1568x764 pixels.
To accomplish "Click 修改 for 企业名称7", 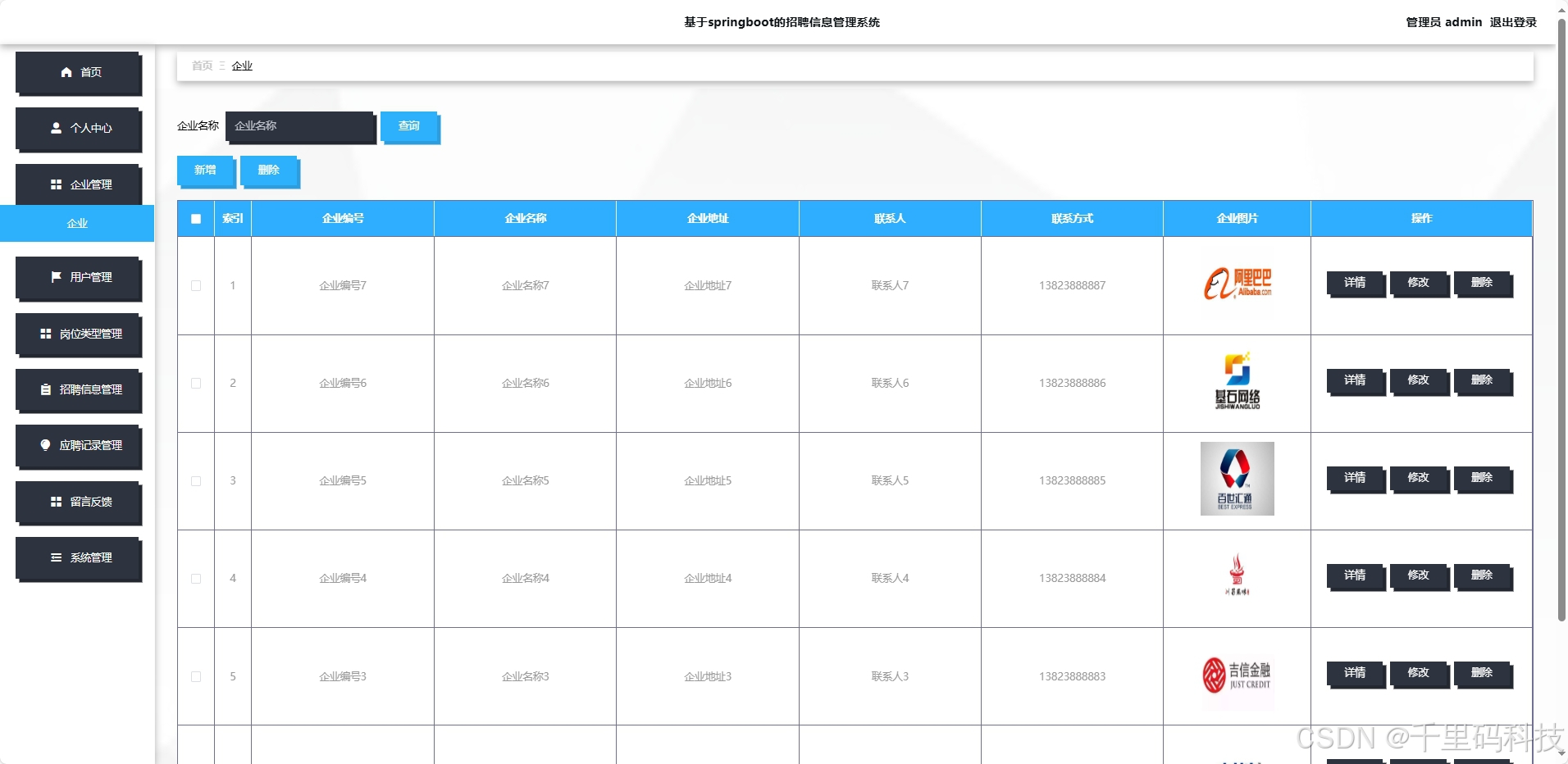I will (x=1420, y=284).
